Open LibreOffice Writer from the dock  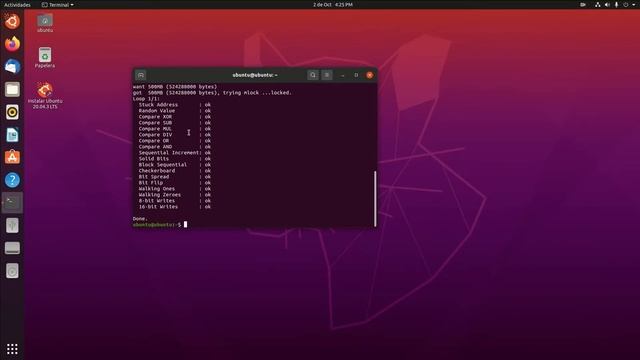[x=12, y=135]
